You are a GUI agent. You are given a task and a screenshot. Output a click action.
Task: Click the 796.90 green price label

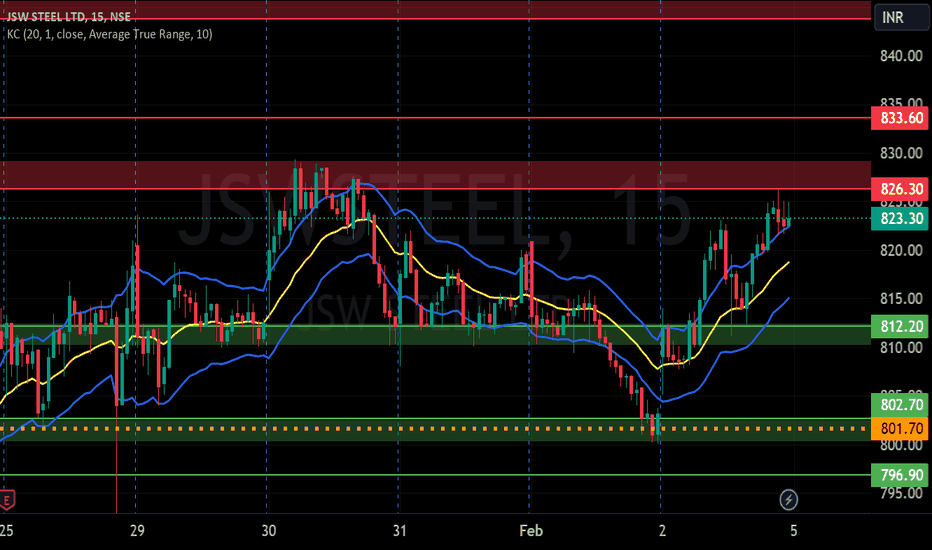(900, 475)
